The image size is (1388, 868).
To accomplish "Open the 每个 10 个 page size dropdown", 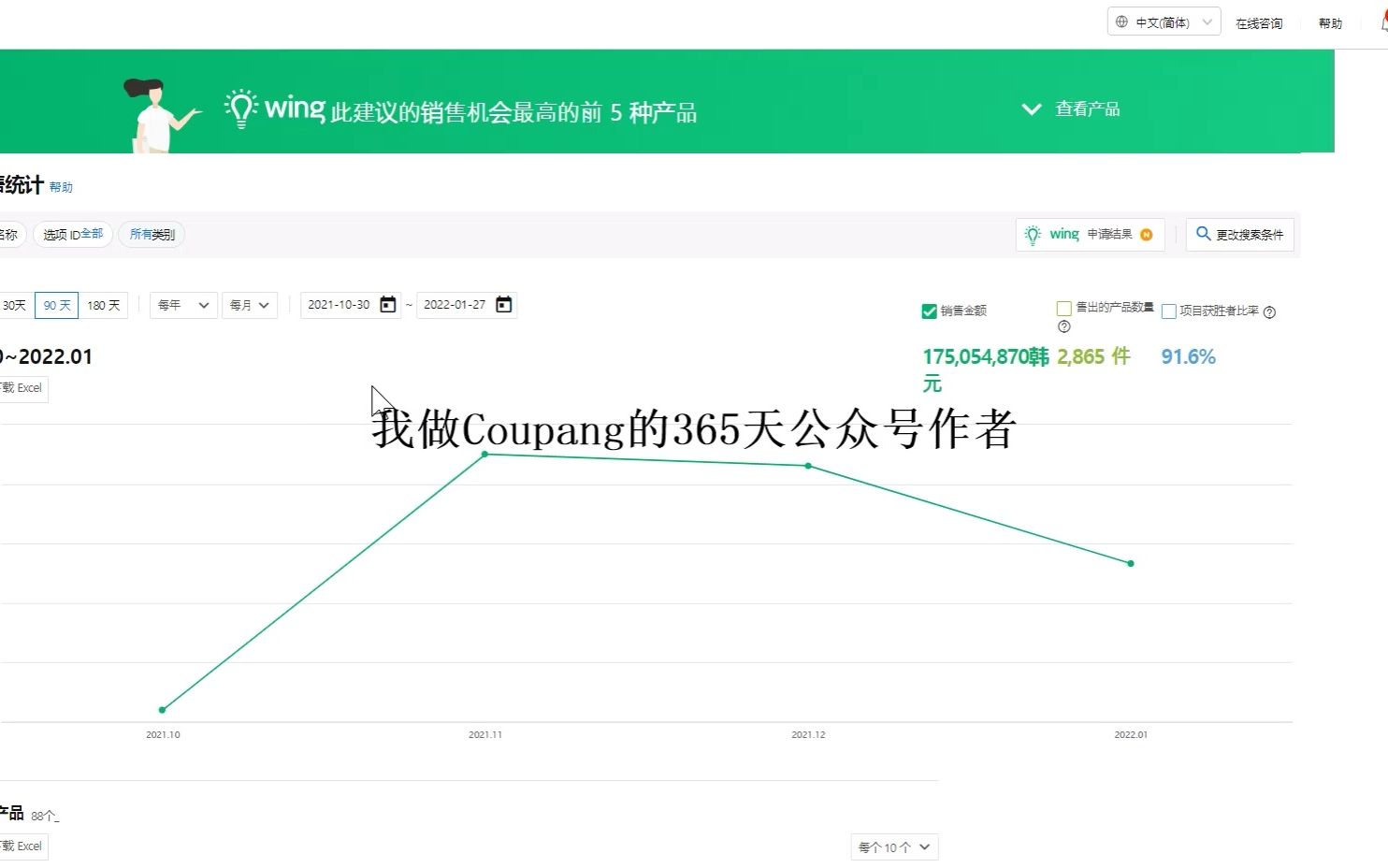I will (894, 847).
